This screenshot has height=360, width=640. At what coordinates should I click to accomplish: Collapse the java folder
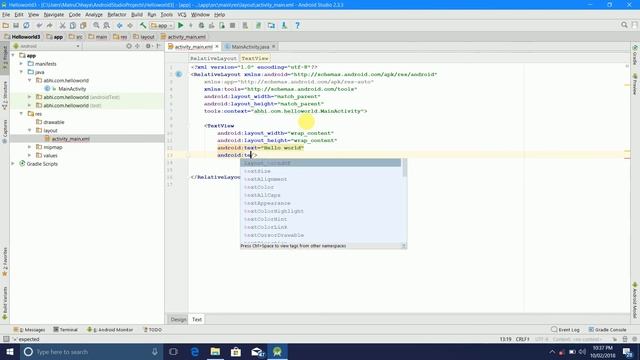21,72
